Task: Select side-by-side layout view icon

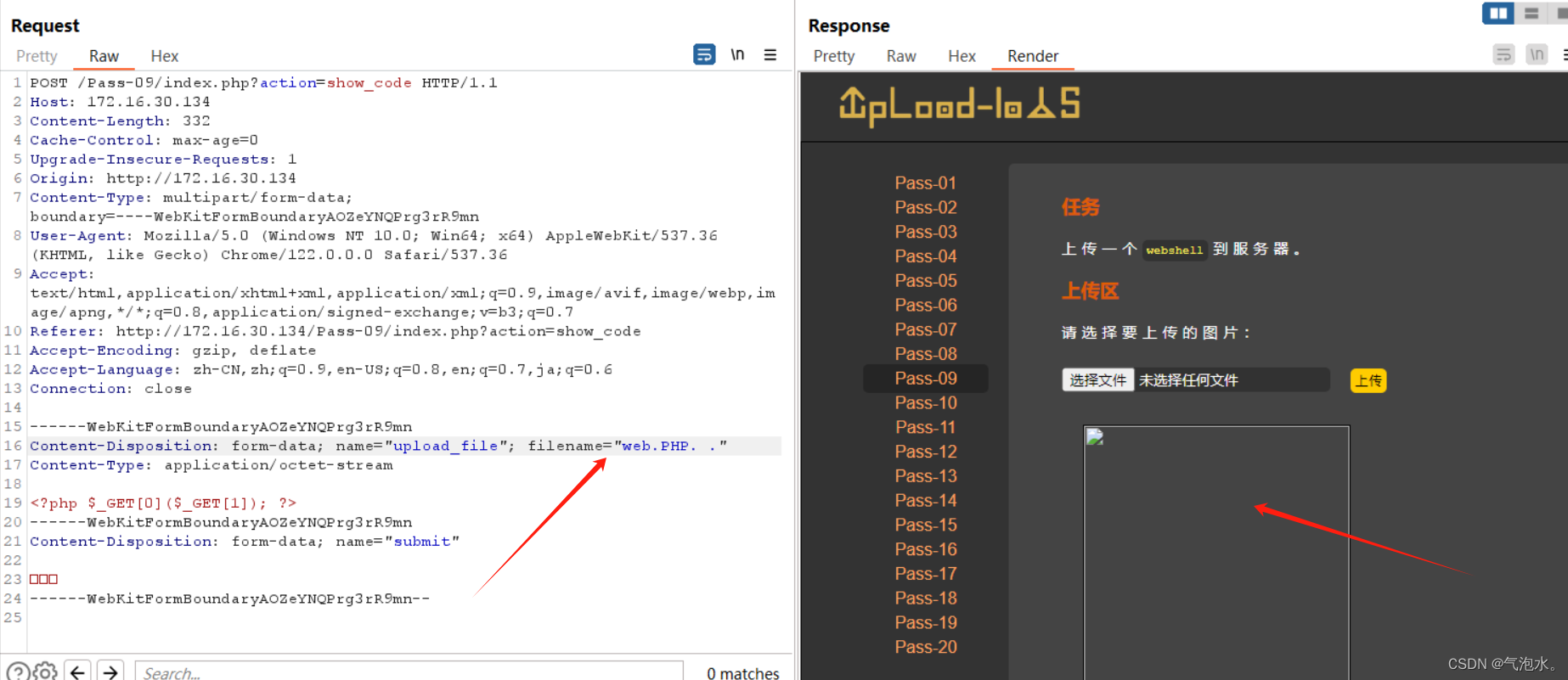Action: 1498,14
